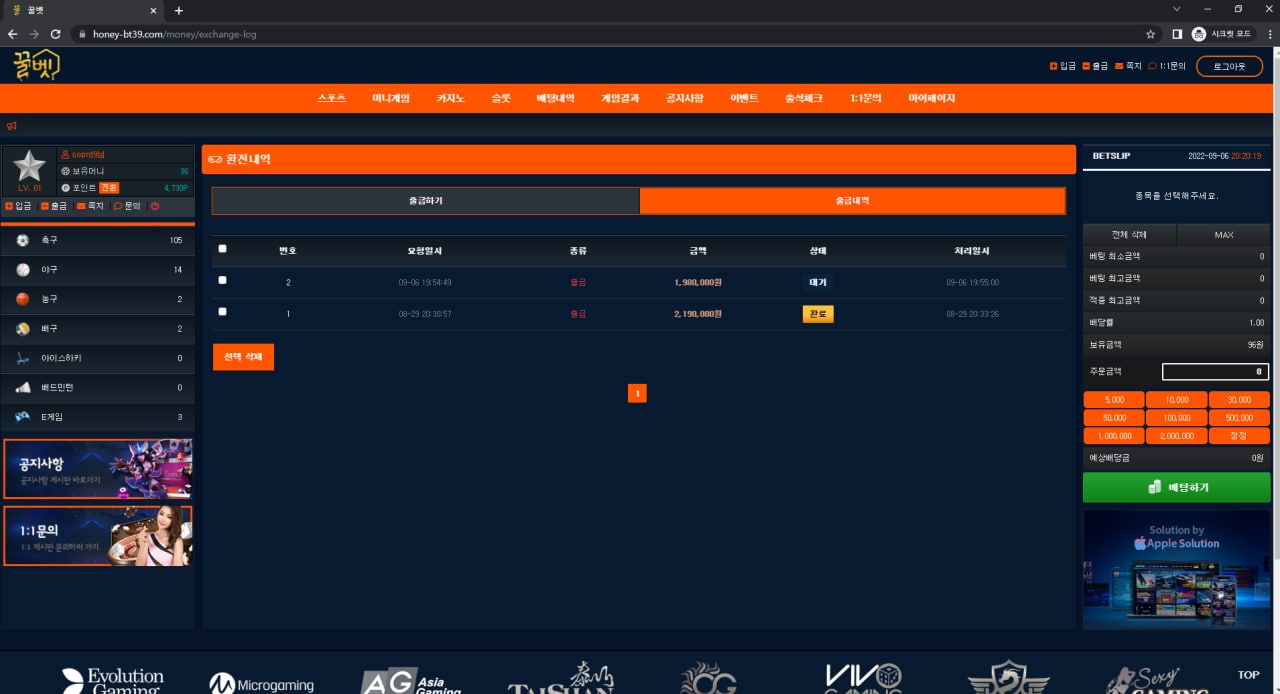Click the badminton shuttlecock icon
The width and height of the screenshot is (1280, 694).
click(x=23, y=387)
